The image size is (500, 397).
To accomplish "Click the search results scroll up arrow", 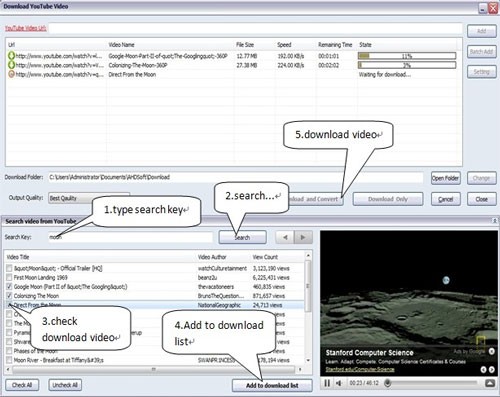I will coord(308,256).
